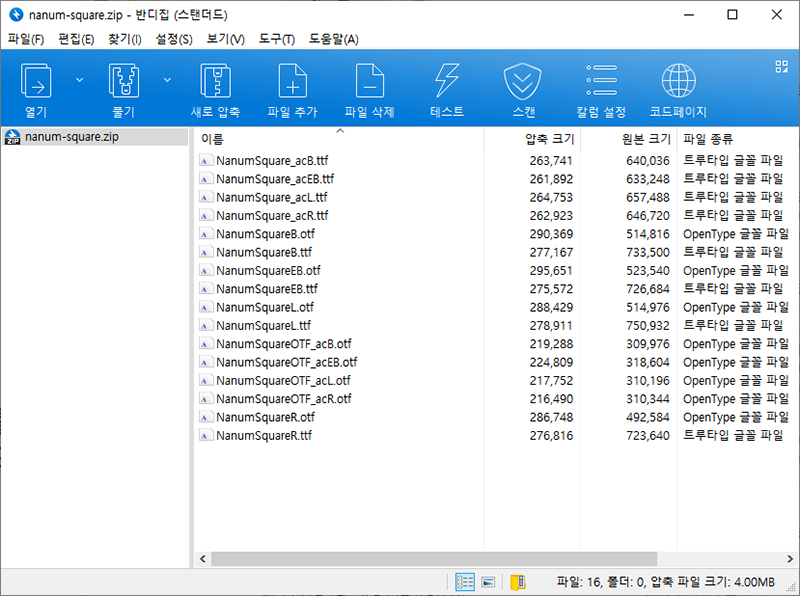Click the file icon of NanumSquareB.otf
800x596 pixels.
click(x=205, y=234)
